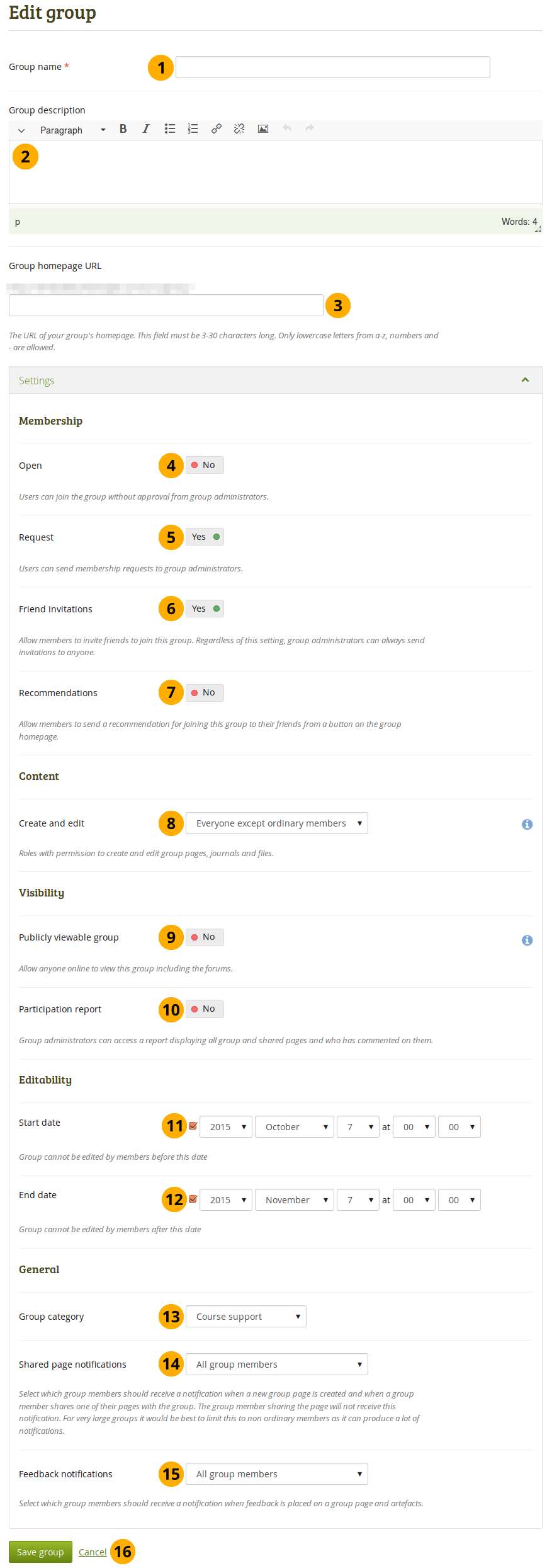Screen dimensions: 547x1568
Task: Click the Save group button
Action: pyautogui.click(x=40, y=1552)
